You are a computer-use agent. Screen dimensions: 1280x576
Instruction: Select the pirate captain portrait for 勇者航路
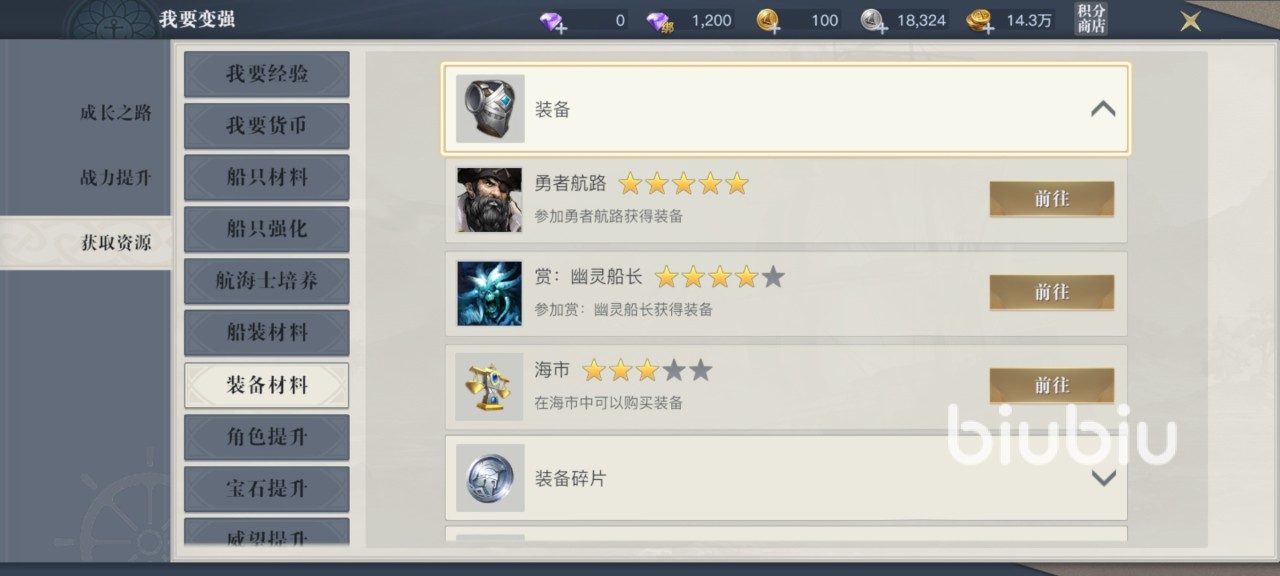[489, 200]
